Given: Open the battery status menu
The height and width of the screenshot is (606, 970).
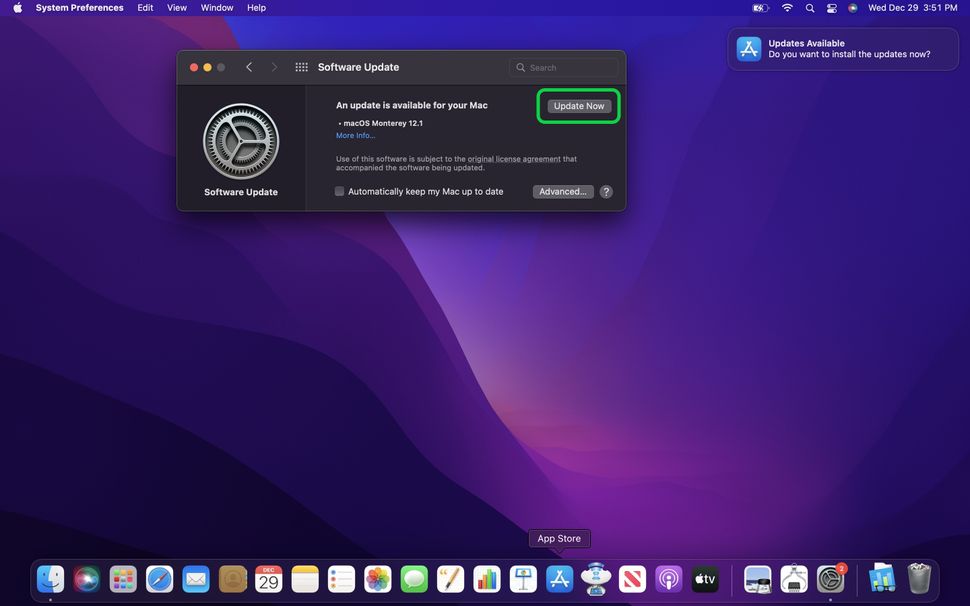Looking at the screenshot, I should (x=759, y=7).
